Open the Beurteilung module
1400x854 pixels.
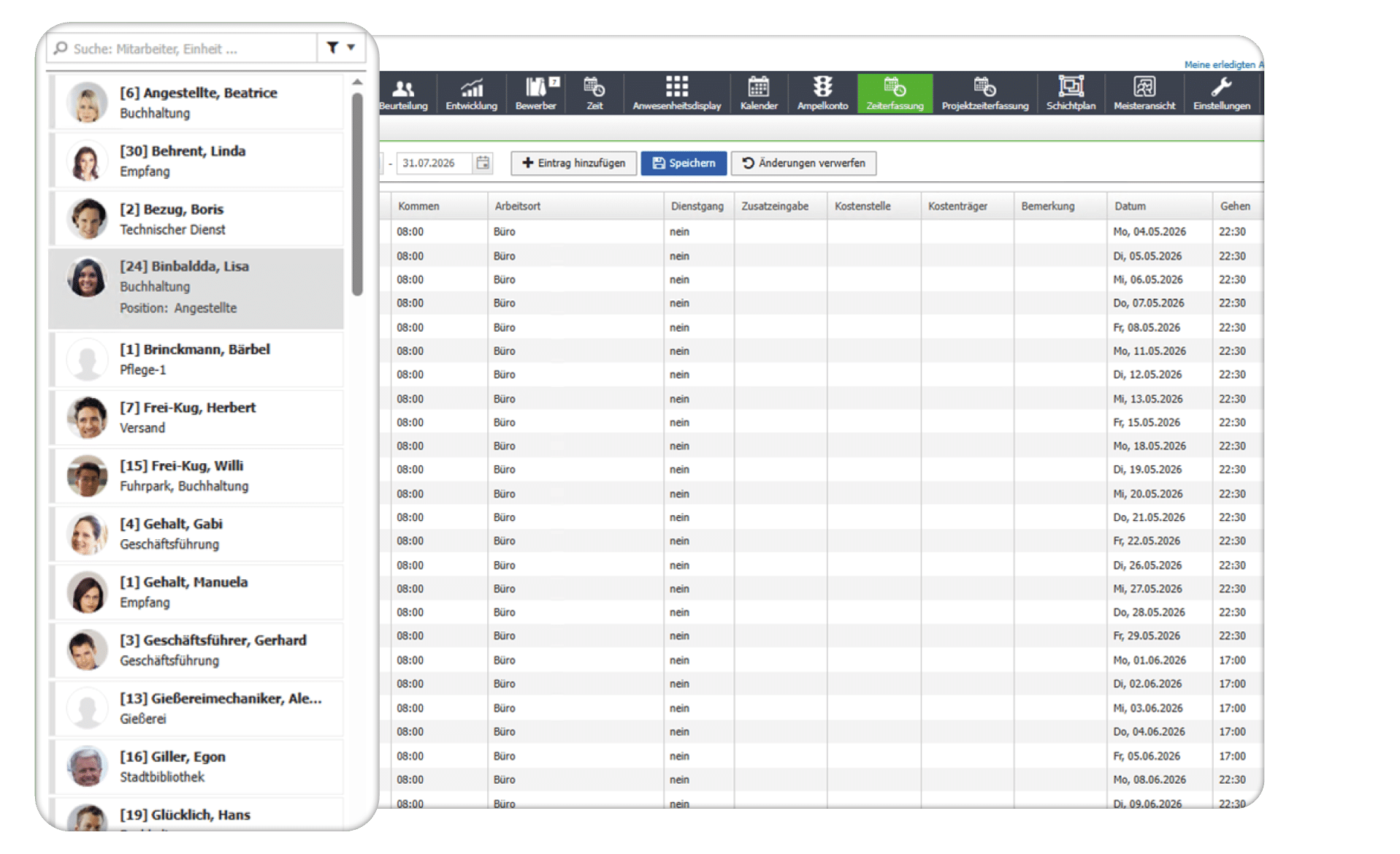pos(403,94)
